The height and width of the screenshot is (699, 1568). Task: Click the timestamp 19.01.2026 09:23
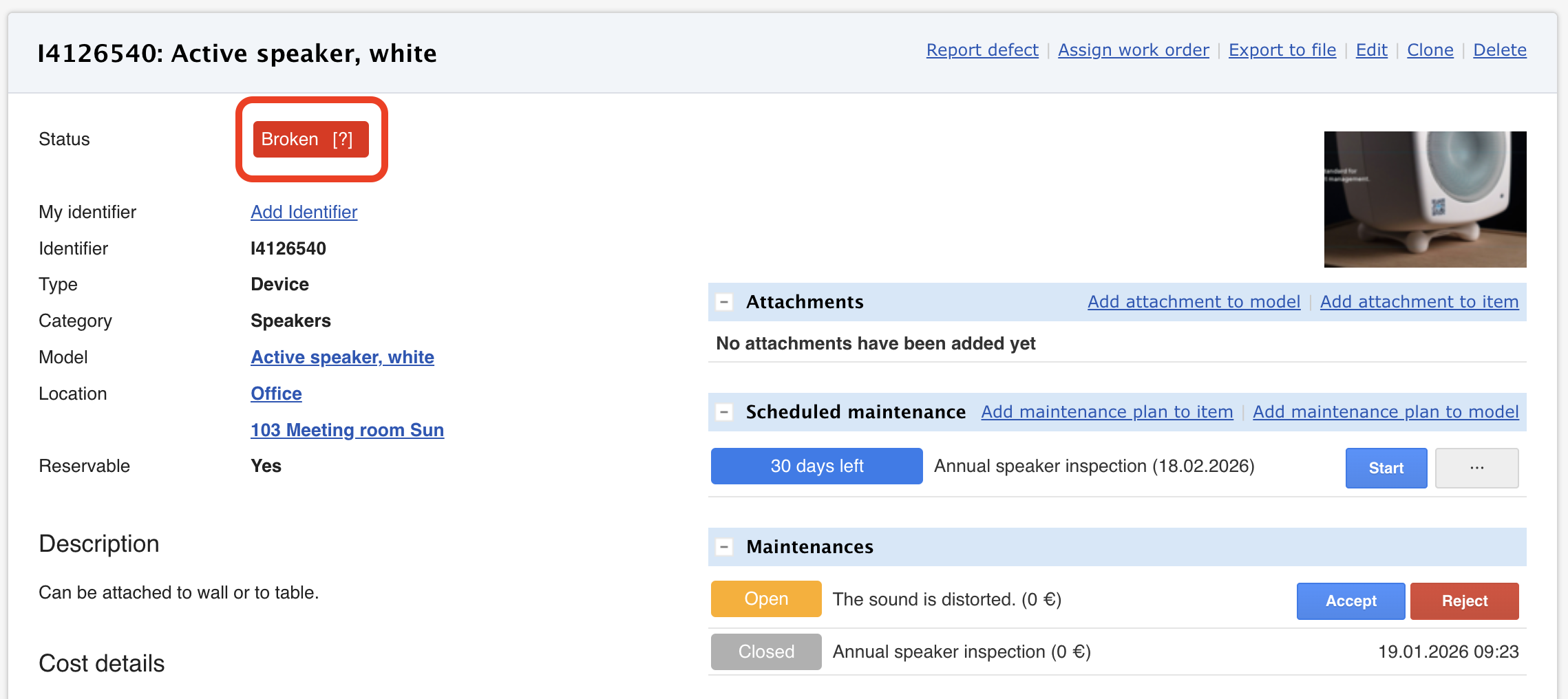1448,652
